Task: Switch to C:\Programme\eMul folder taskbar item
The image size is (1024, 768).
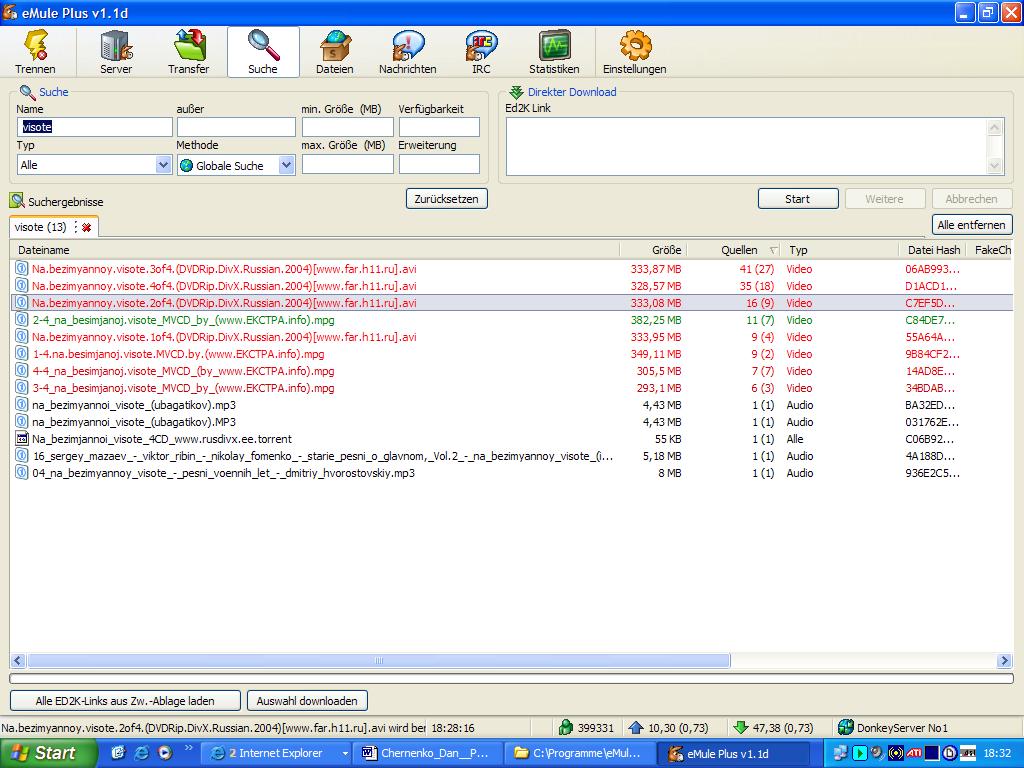Action: pos(580,753)
